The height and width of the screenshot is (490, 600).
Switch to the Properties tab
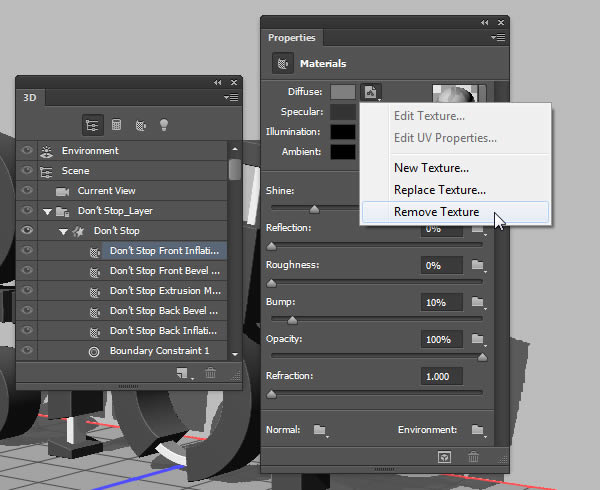292,37
